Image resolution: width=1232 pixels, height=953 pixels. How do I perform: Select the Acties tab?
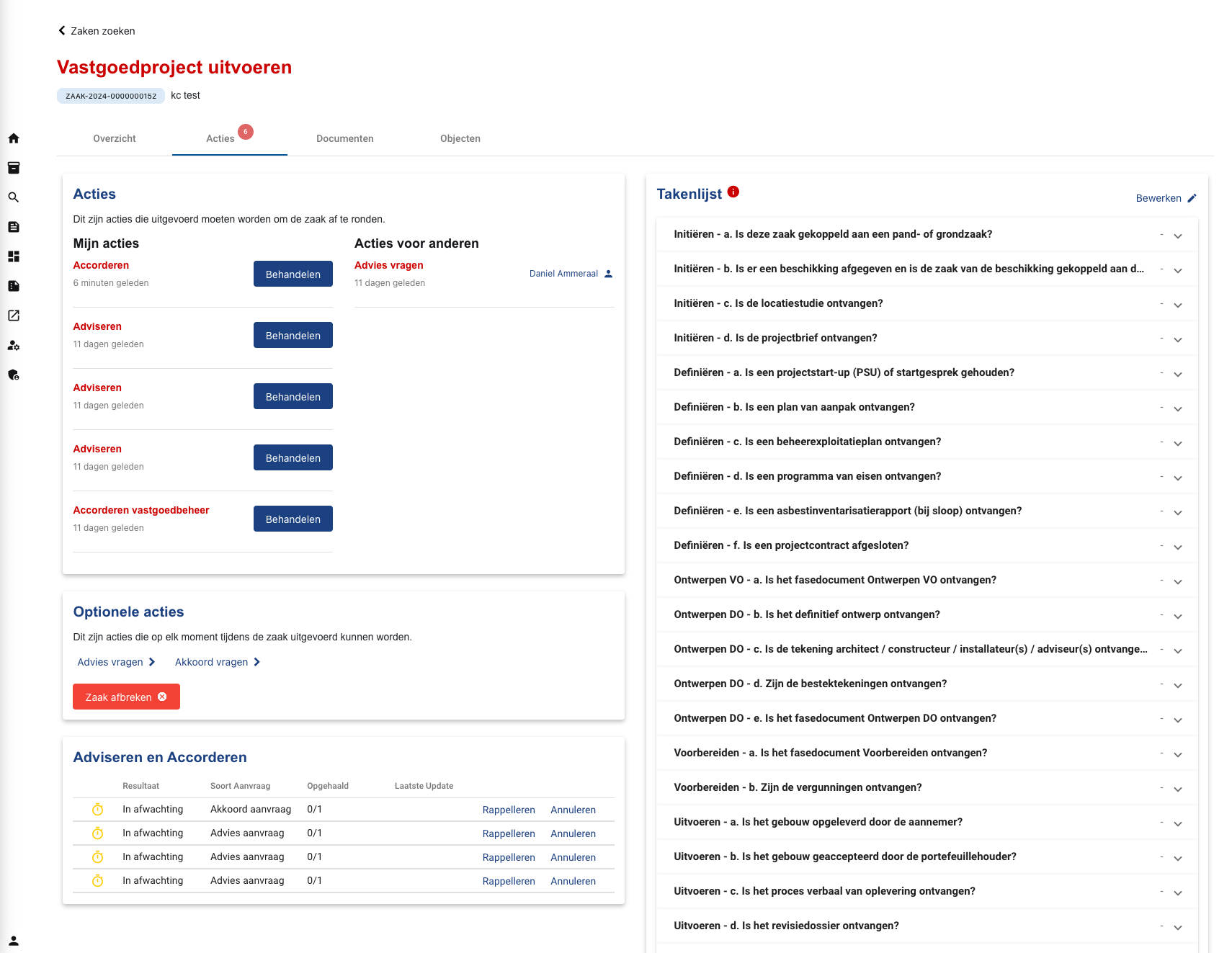pyautogui.click(x=230, y=138)
